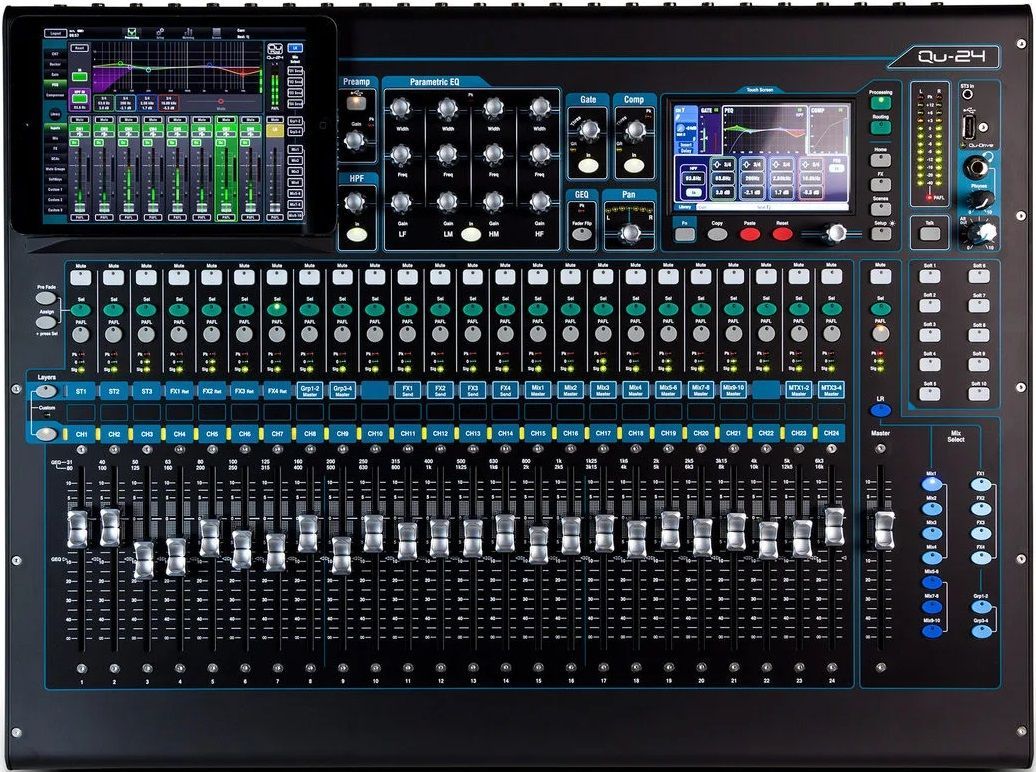
Task: Click the Qu-Drive USB port
Action: tap(970, 126)
